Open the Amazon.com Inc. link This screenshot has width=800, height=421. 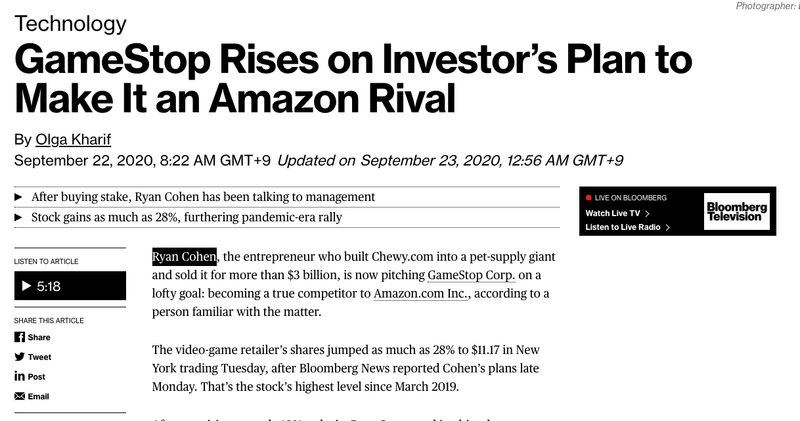(x=420, y=293)
